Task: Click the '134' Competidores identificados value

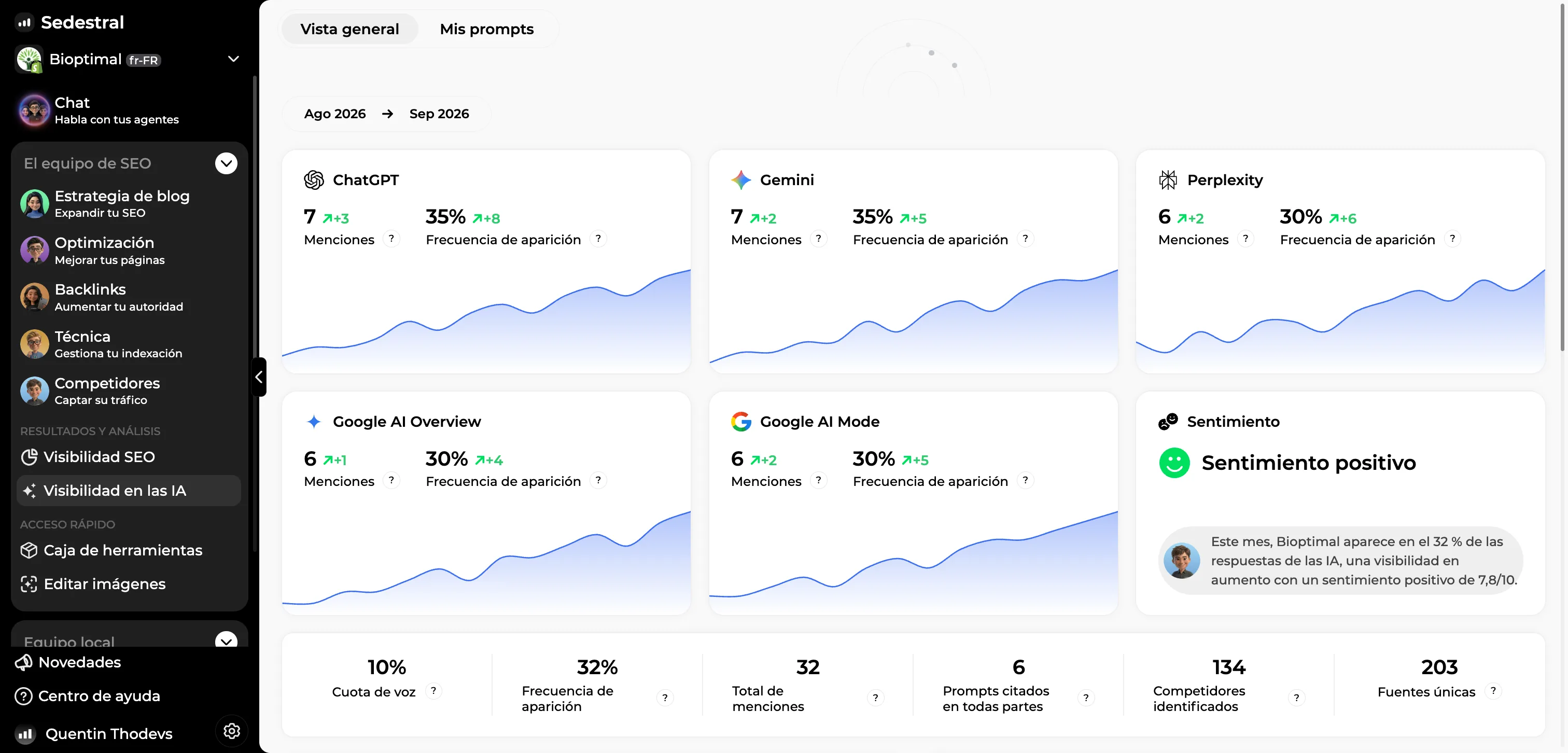Action: click(1229, 667)
